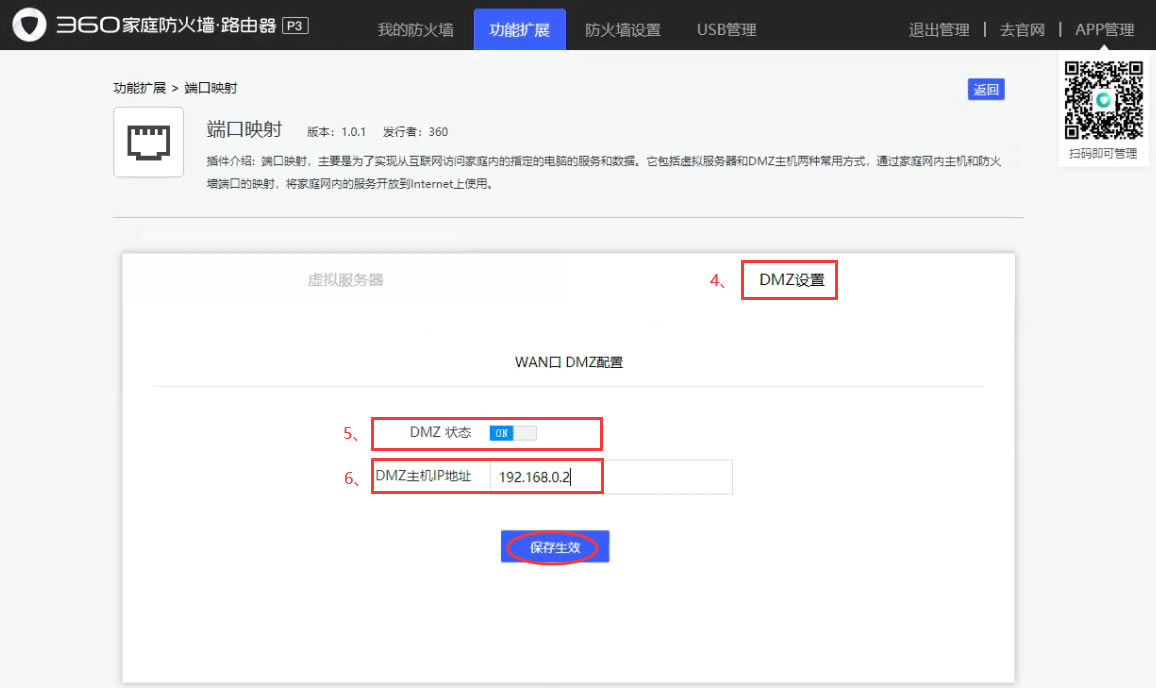The image size is (1156, 688).
Task: Click the 360 shield logo icon
Action: (x=30, y=22)
